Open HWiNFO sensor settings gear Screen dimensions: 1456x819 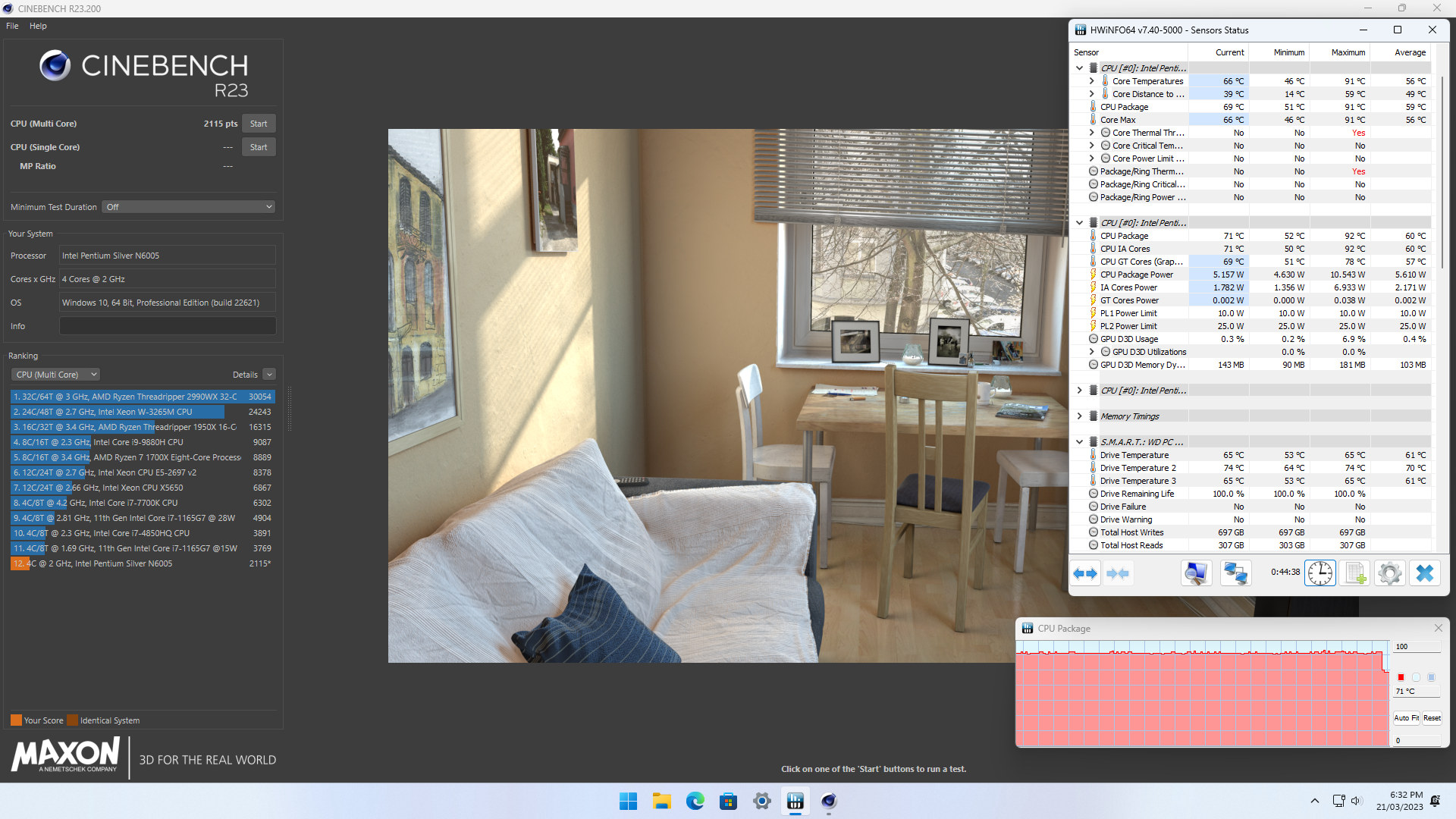[x=1390, y=573]
